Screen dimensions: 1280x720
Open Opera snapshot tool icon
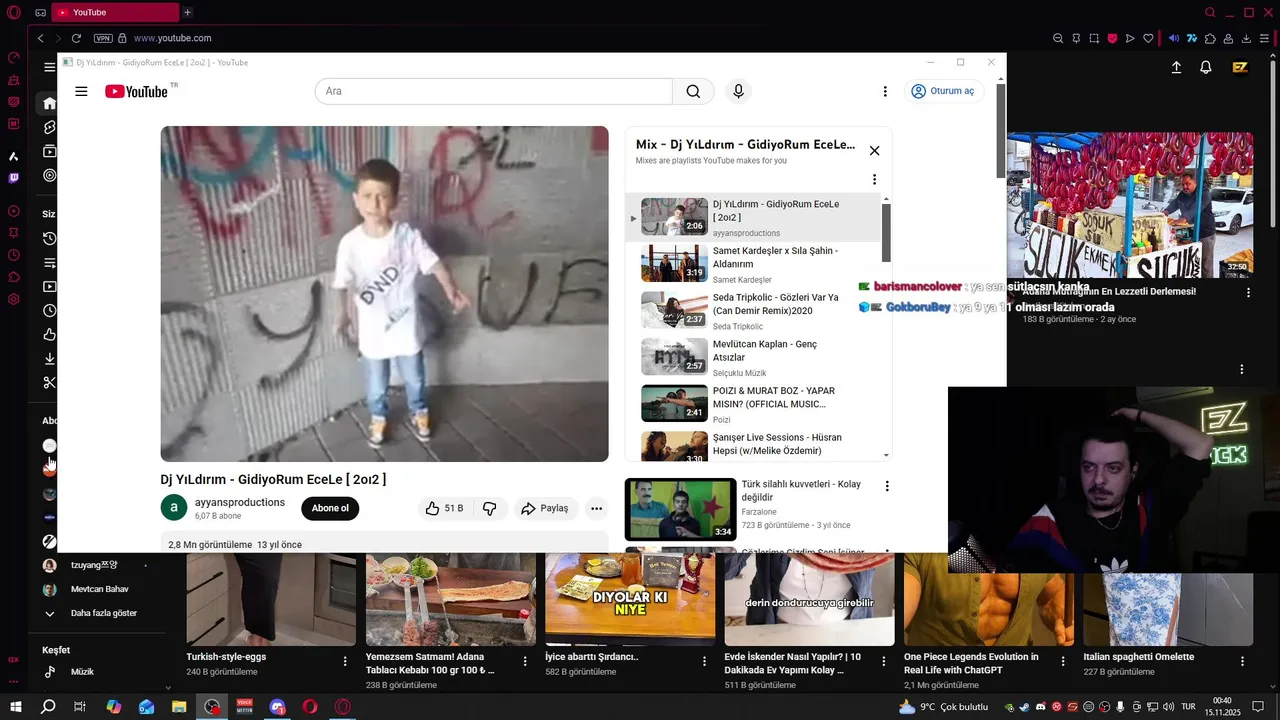(x=1094, y=38)
